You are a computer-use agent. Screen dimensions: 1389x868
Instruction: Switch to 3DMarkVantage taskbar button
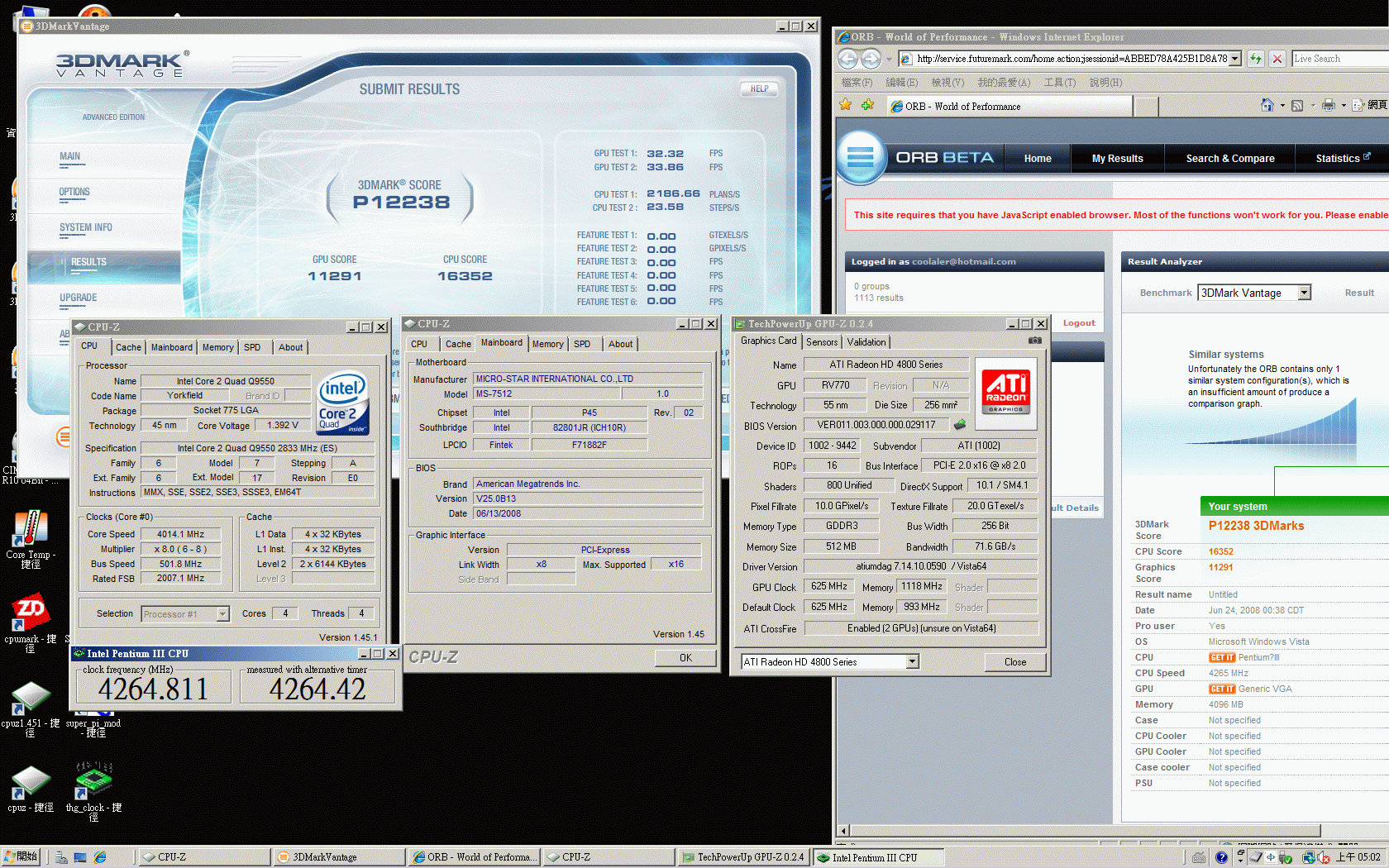click(x=338, y=857)
